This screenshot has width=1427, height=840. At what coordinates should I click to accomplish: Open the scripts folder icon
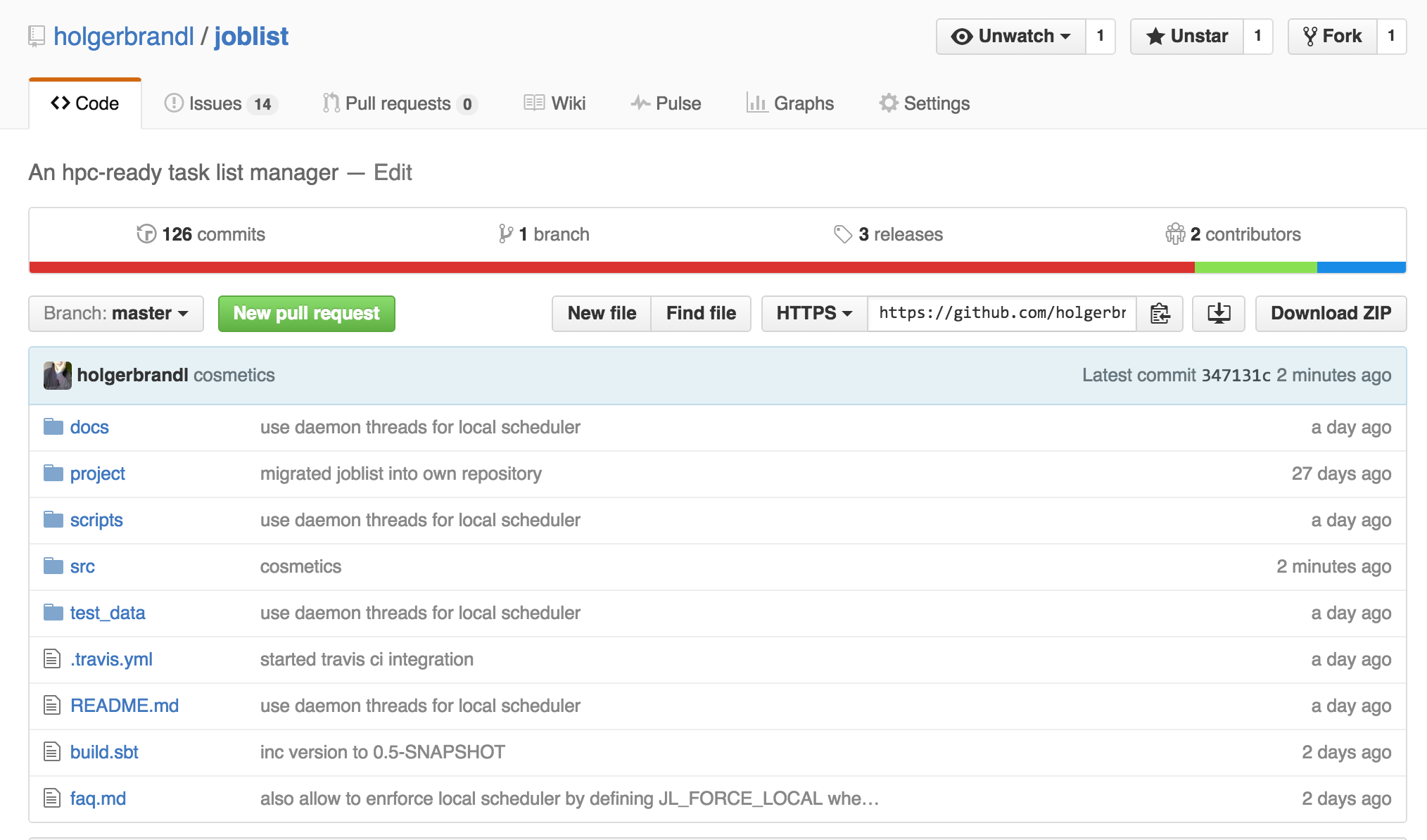[53, 520]
